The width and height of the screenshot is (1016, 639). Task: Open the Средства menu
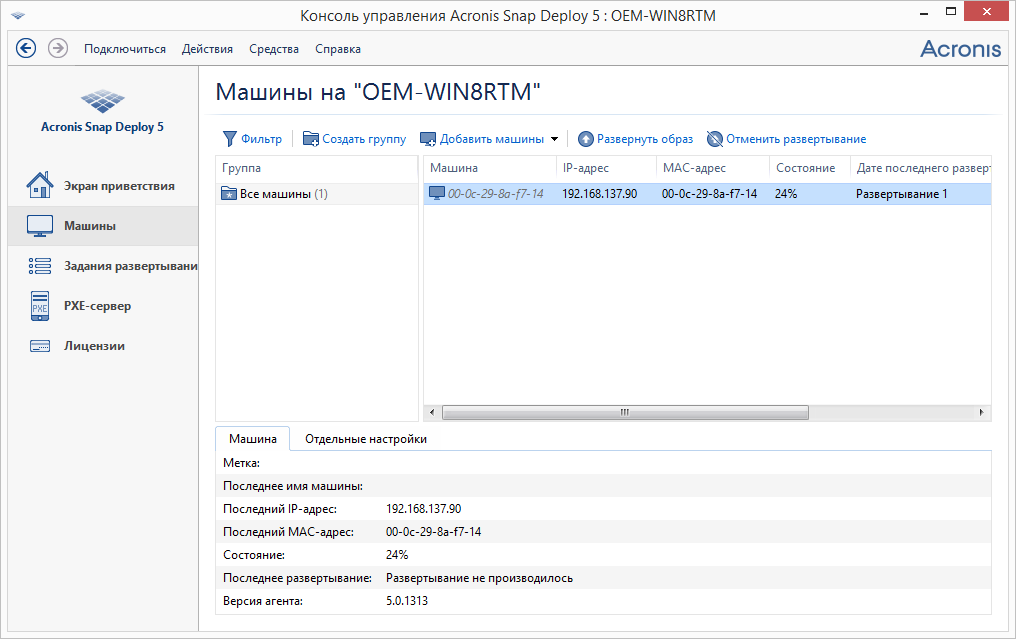coord(274,49)
